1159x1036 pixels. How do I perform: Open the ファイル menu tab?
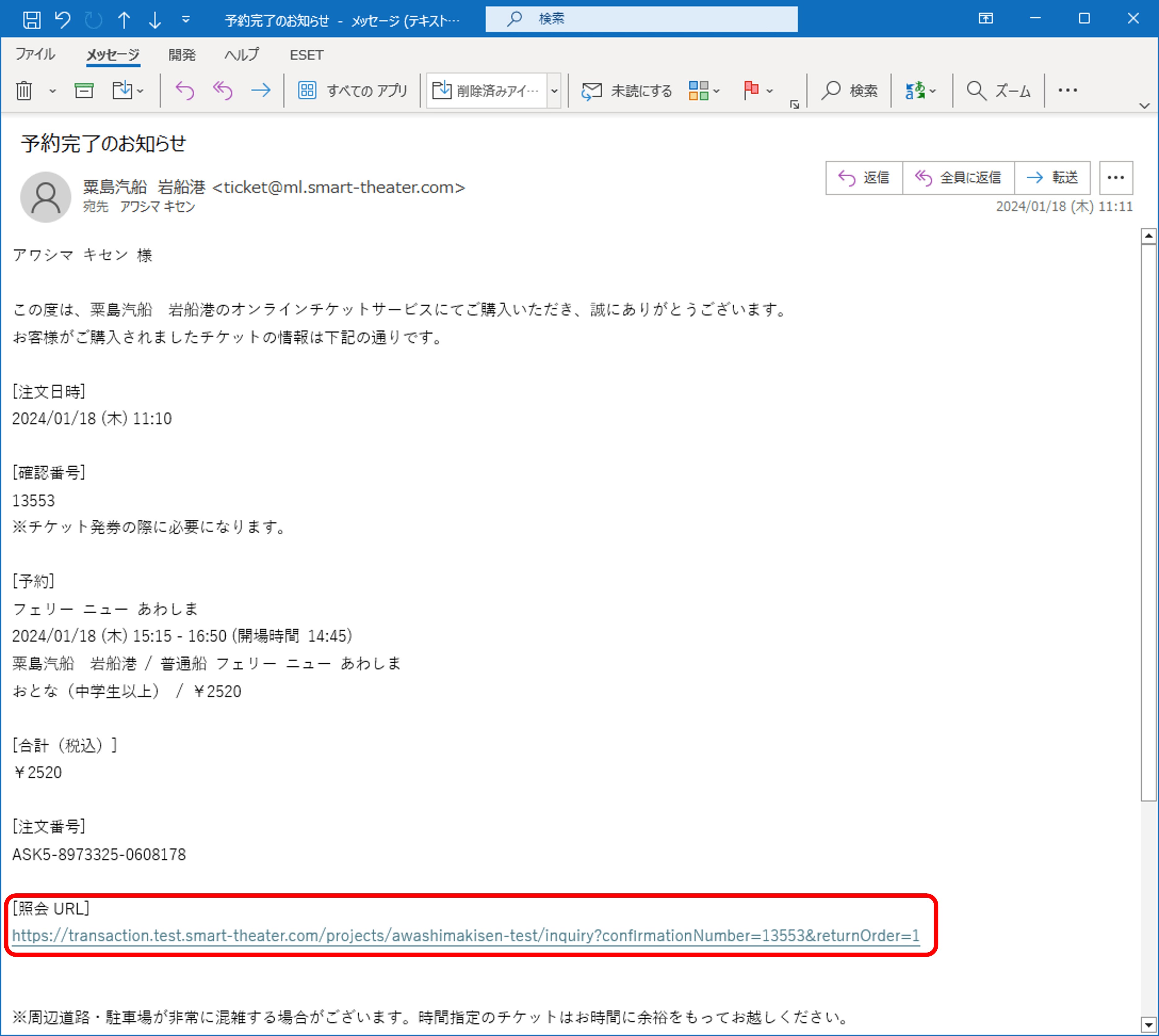pyautogui.click(x=35, y=55)
